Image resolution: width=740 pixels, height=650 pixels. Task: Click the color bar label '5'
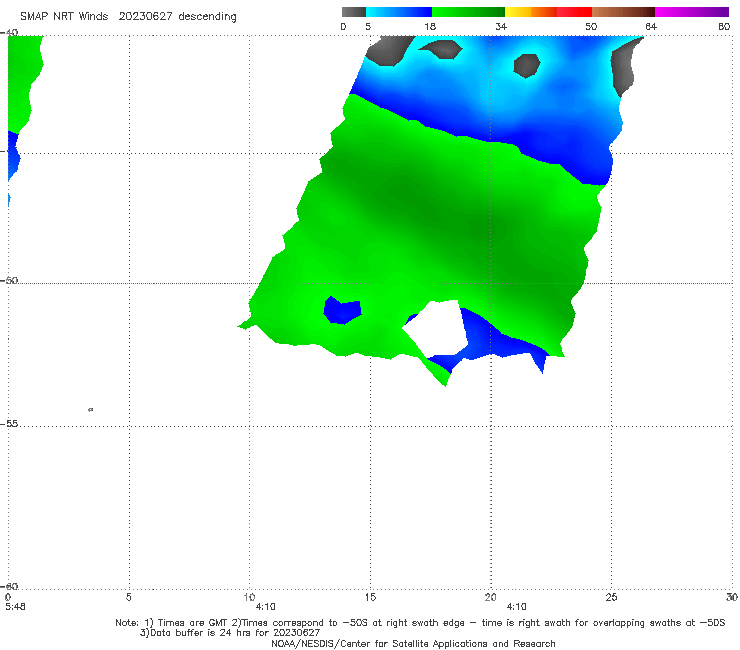point(368,26)
